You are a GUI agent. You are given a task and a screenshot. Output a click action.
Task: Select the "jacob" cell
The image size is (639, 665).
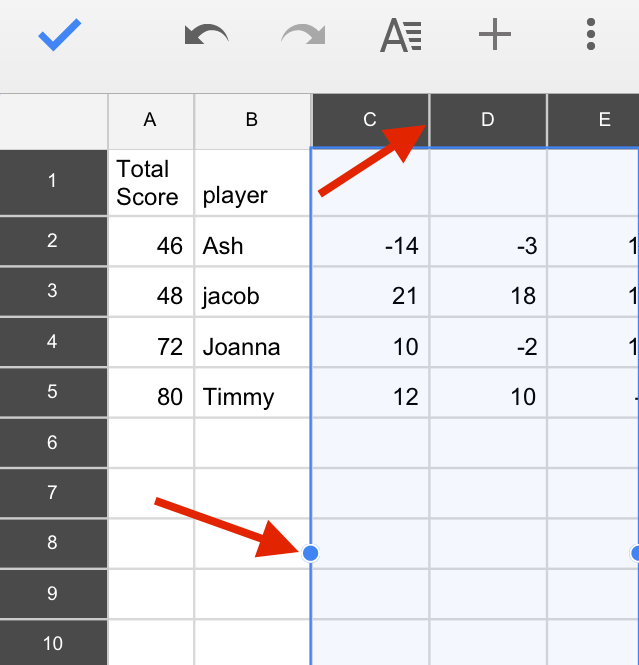tap(253, 291)
